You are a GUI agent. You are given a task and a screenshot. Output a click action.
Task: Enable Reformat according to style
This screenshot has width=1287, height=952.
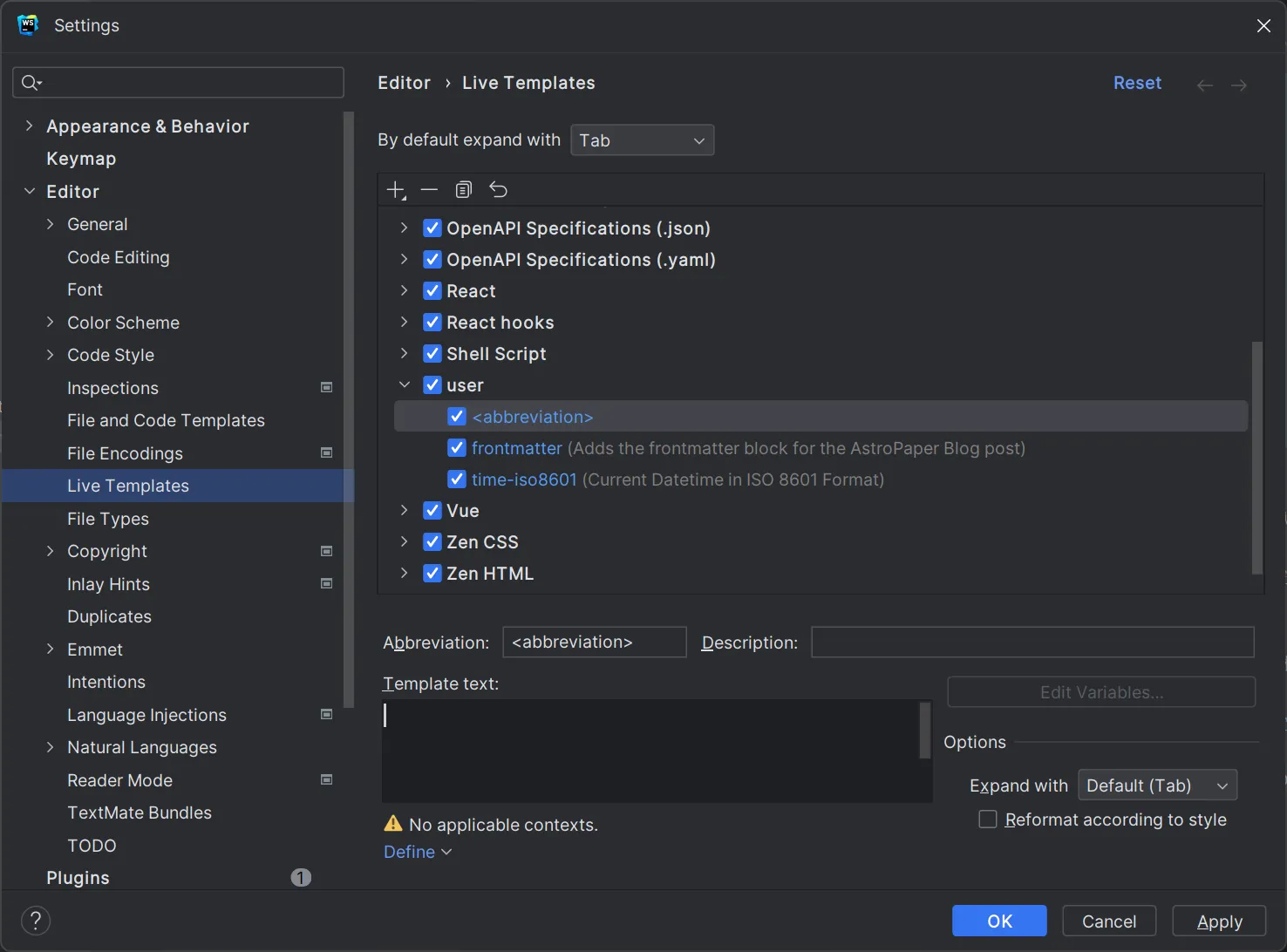point(988,819)
